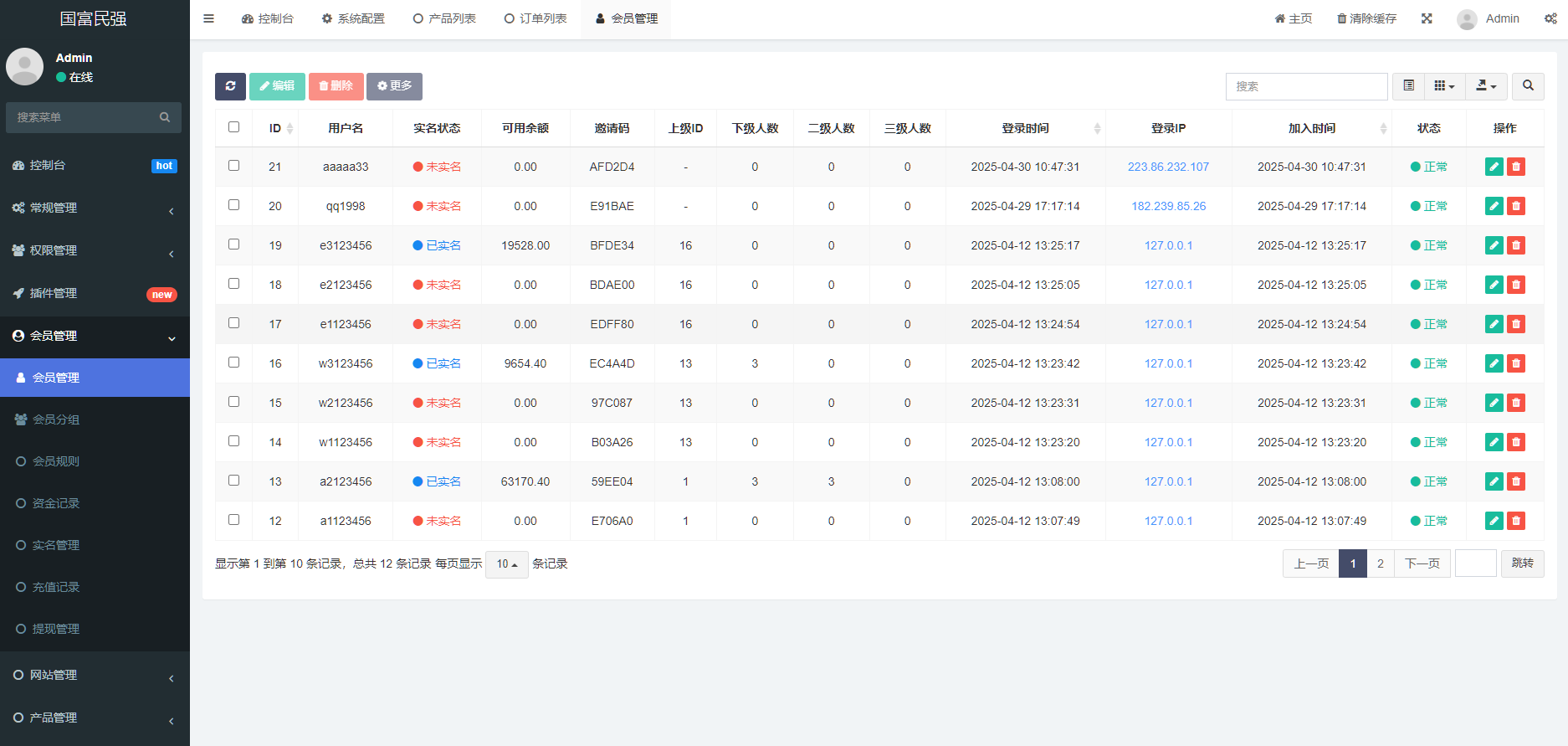
Task: Check the select-all checkbox in table header
Action: coord(234,127)
